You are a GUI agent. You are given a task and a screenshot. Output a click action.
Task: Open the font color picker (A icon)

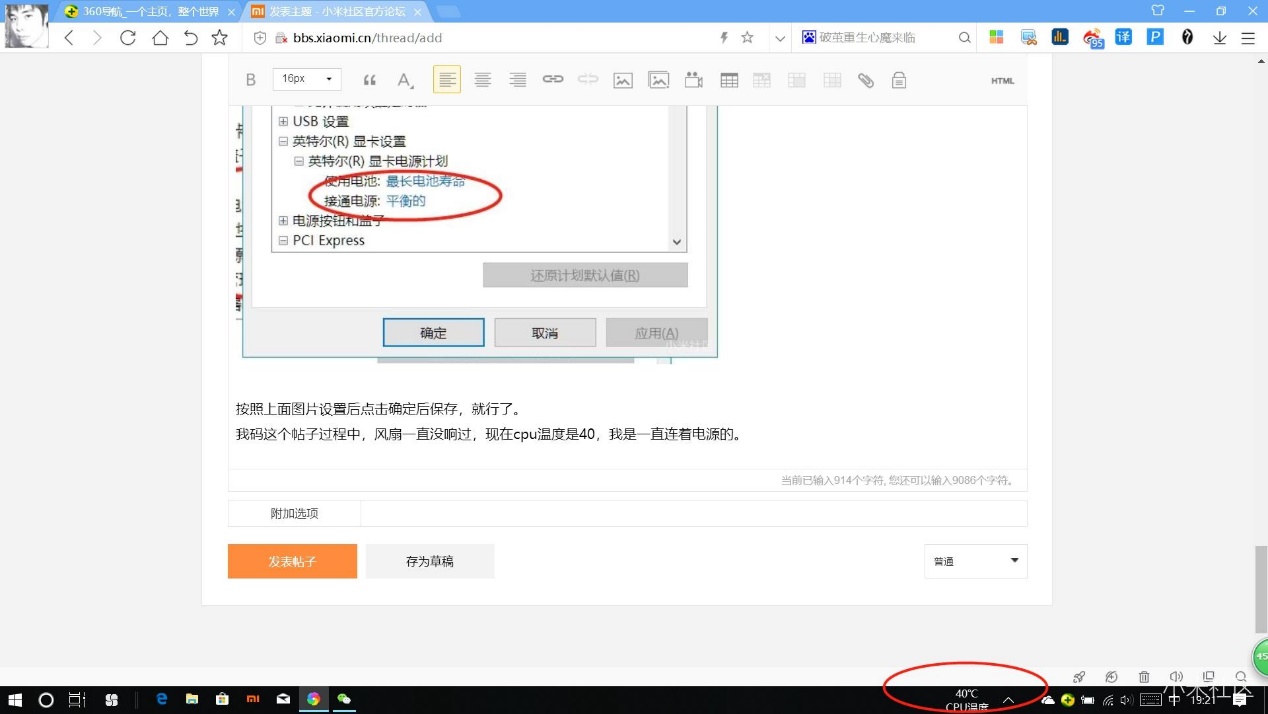[404, 80]
